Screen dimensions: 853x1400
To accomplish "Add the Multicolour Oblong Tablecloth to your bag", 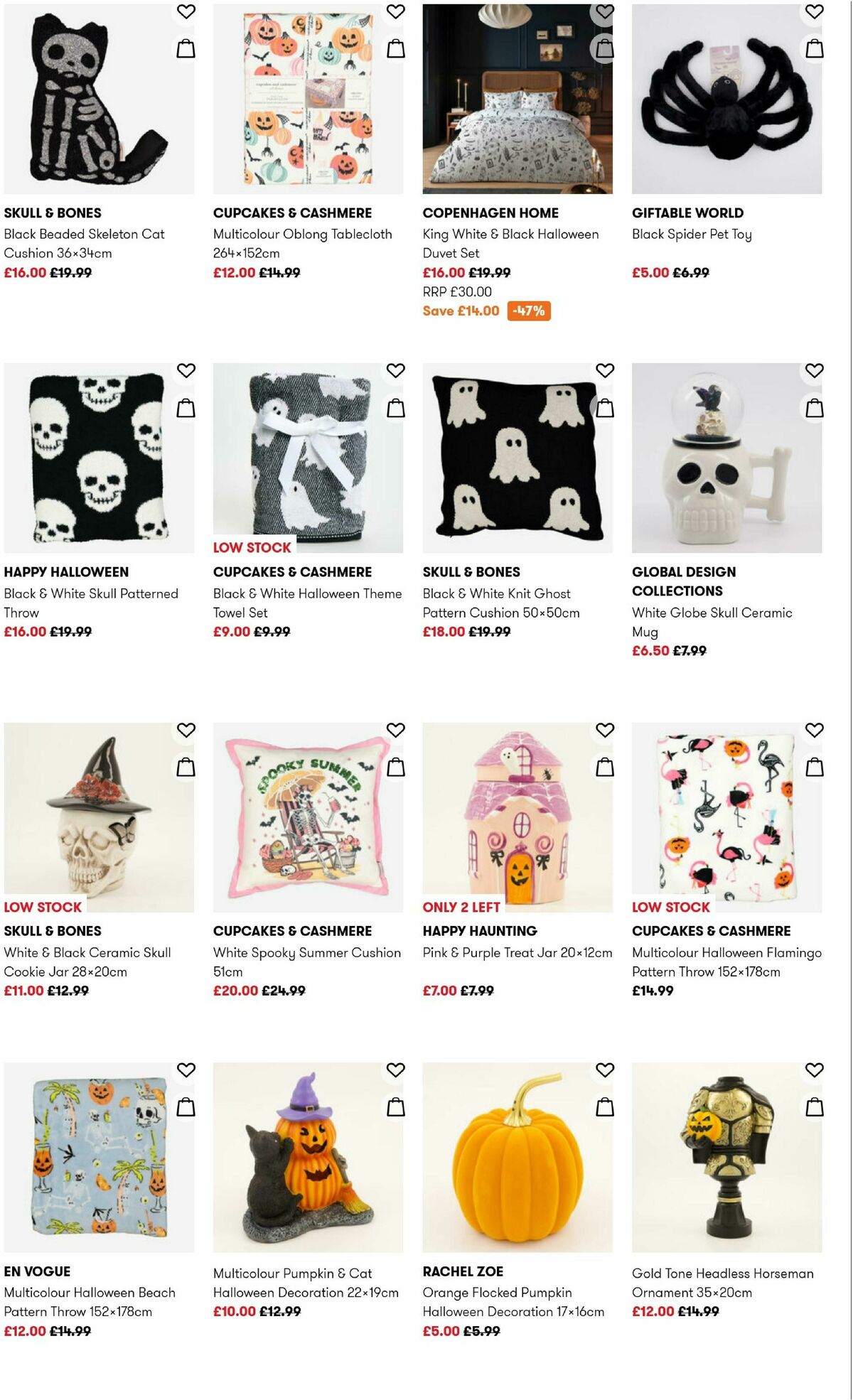I will click(x=396, y=50).
